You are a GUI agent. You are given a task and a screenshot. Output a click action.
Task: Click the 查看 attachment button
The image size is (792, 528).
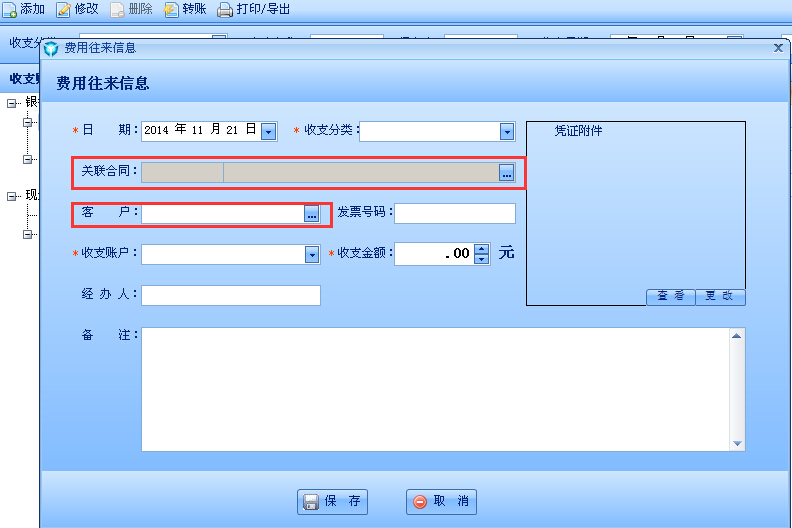coord(670,297)
